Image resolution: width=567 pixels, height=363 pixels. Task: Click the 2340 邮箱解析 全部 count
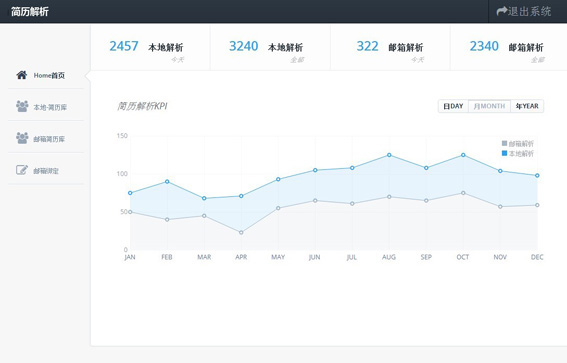point(484,46)
